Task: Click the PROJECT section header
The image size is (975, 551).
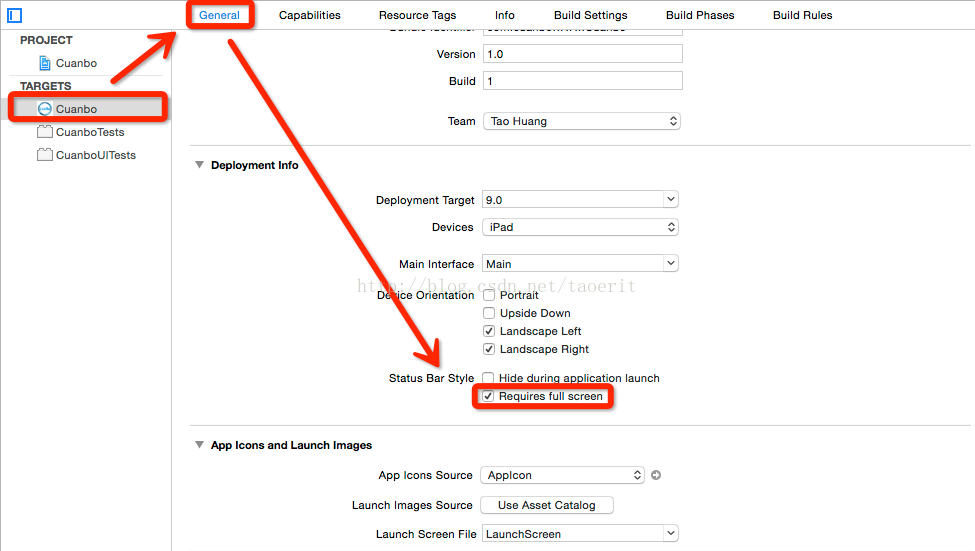Action: [46, 40]
